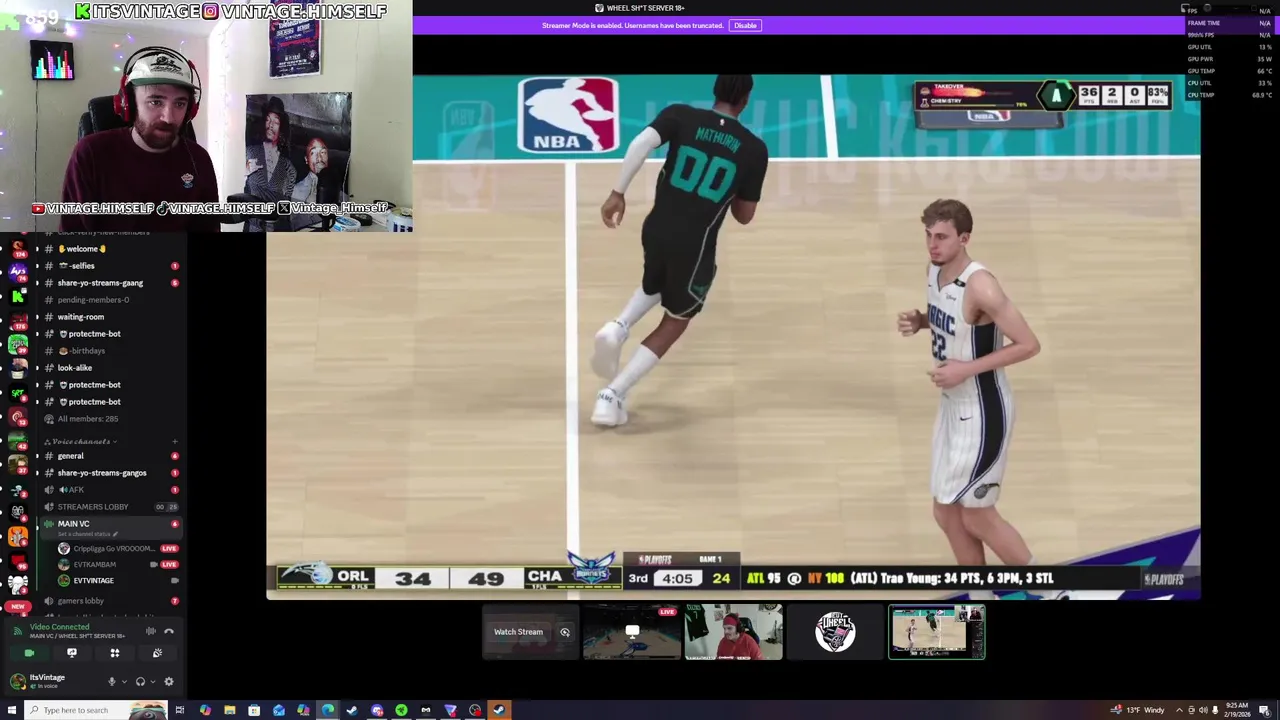Expand the welcome channel arrow
Viewport: 1280px width, 720px height.
(37, 249)
